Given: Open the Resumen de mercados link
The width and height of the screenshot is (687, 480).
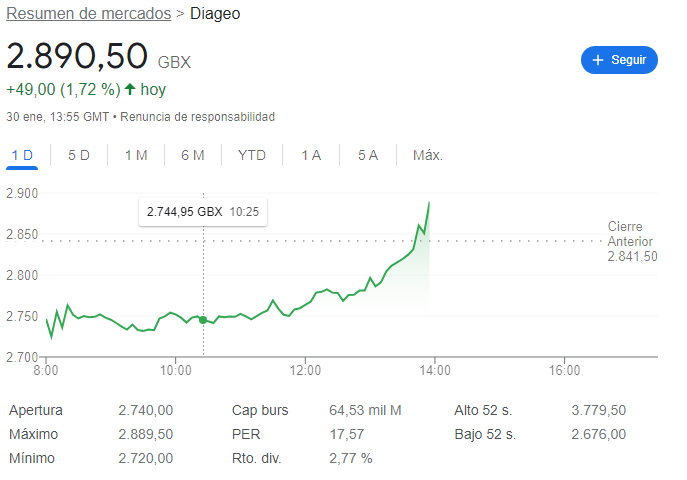Looking at the screenshot, I should pyautogui.click(x=89, y=14).
